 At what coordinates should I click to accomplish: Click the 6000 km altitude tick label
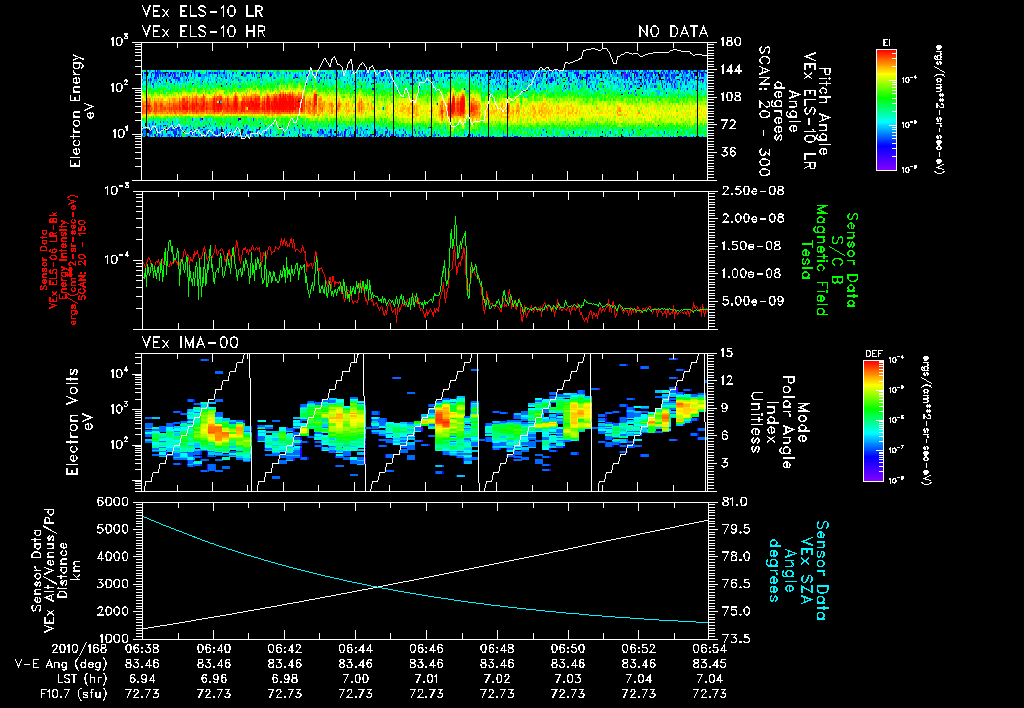(112, 502)
